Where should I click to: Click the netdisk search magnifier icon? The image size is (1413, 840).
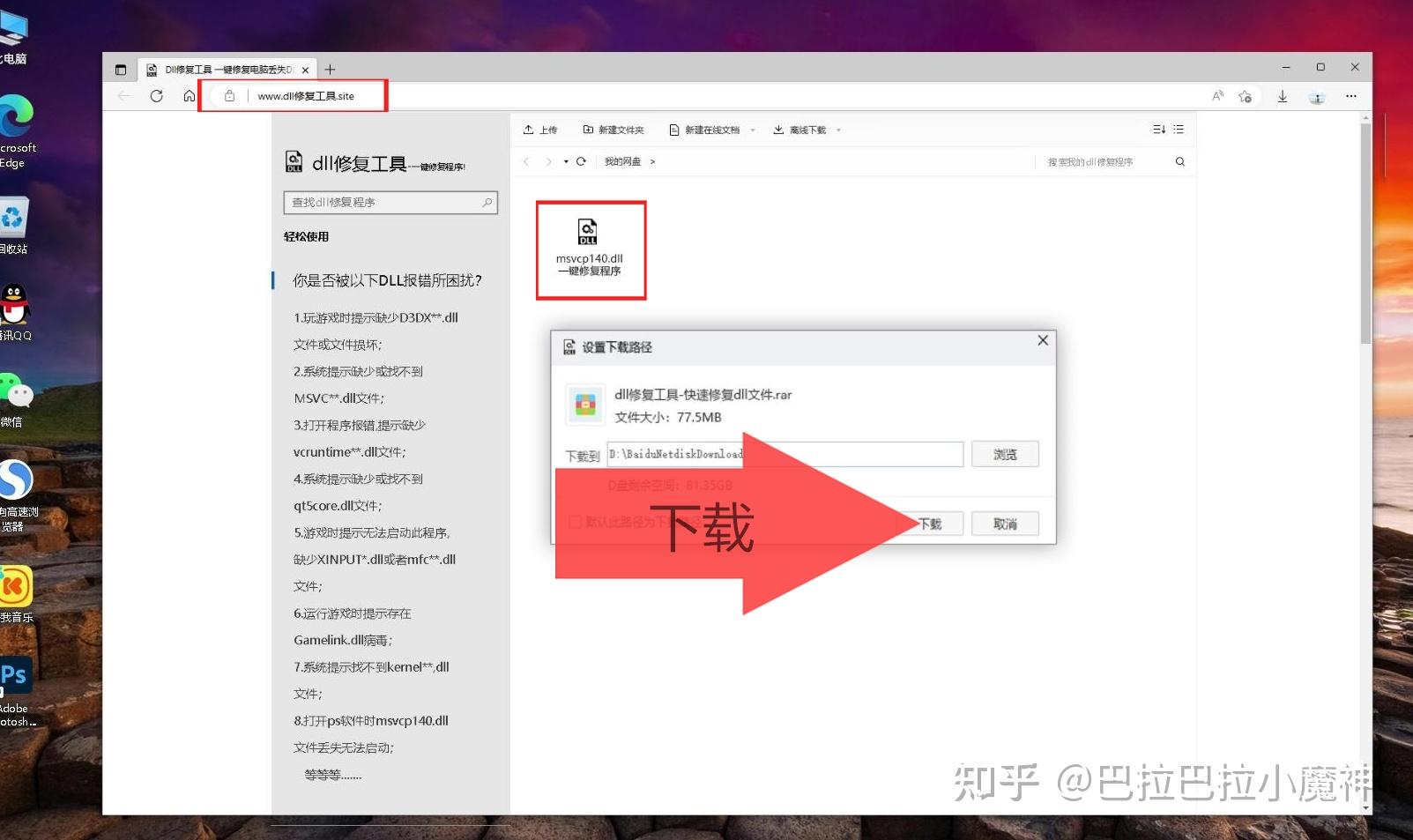coord(1180,161)
